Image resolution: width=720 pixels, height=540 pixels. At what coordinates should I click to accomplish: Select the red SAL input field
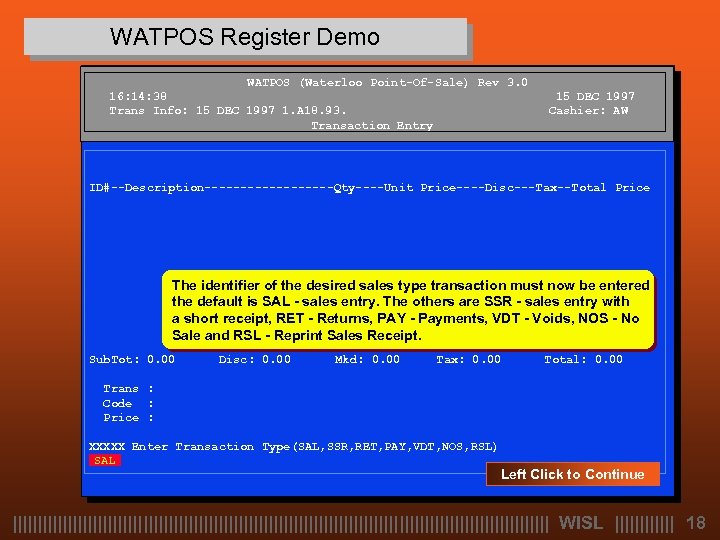point(105,460)
